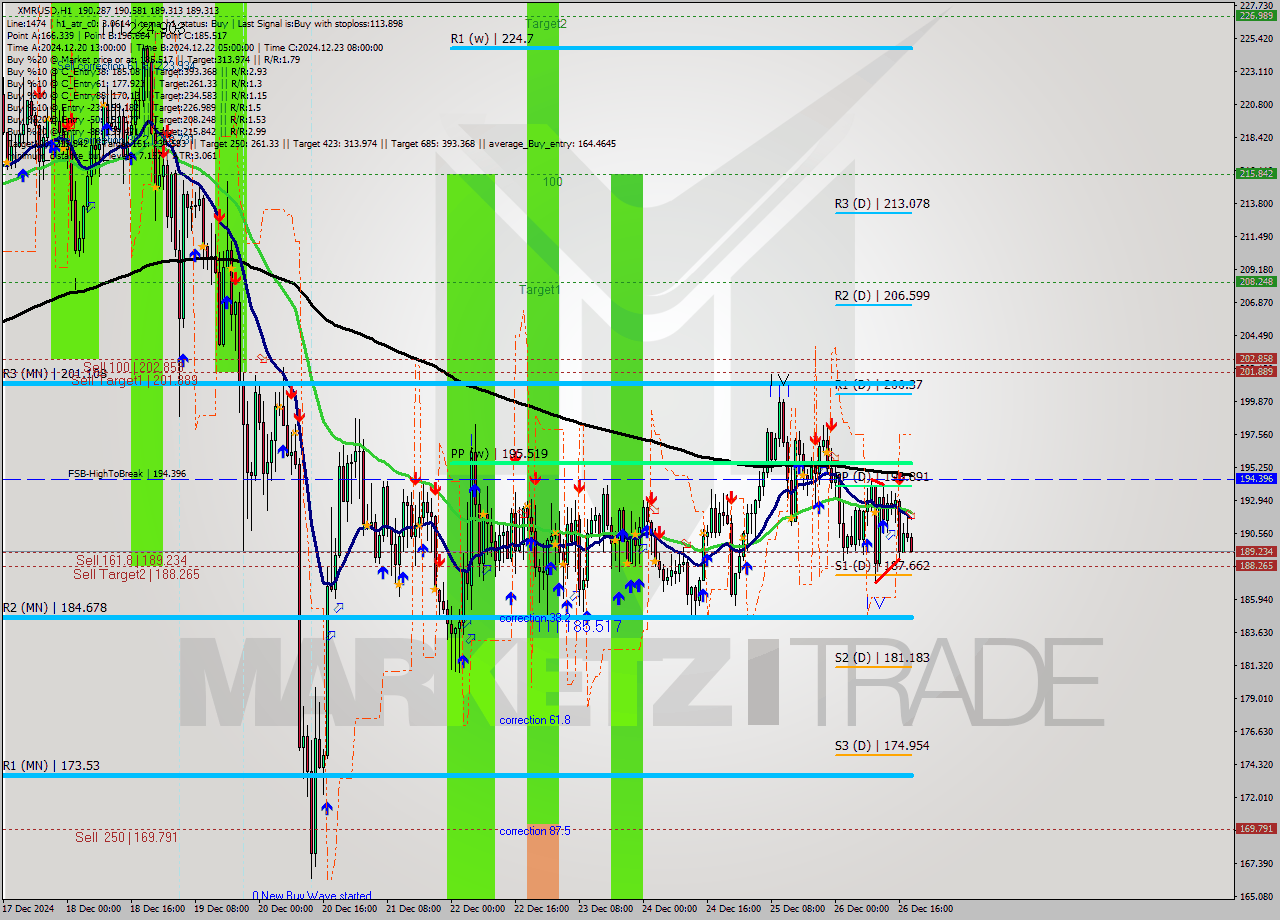
Task: Click the red 188.265 price axis tag
Action: click(x=1255, y=565)
